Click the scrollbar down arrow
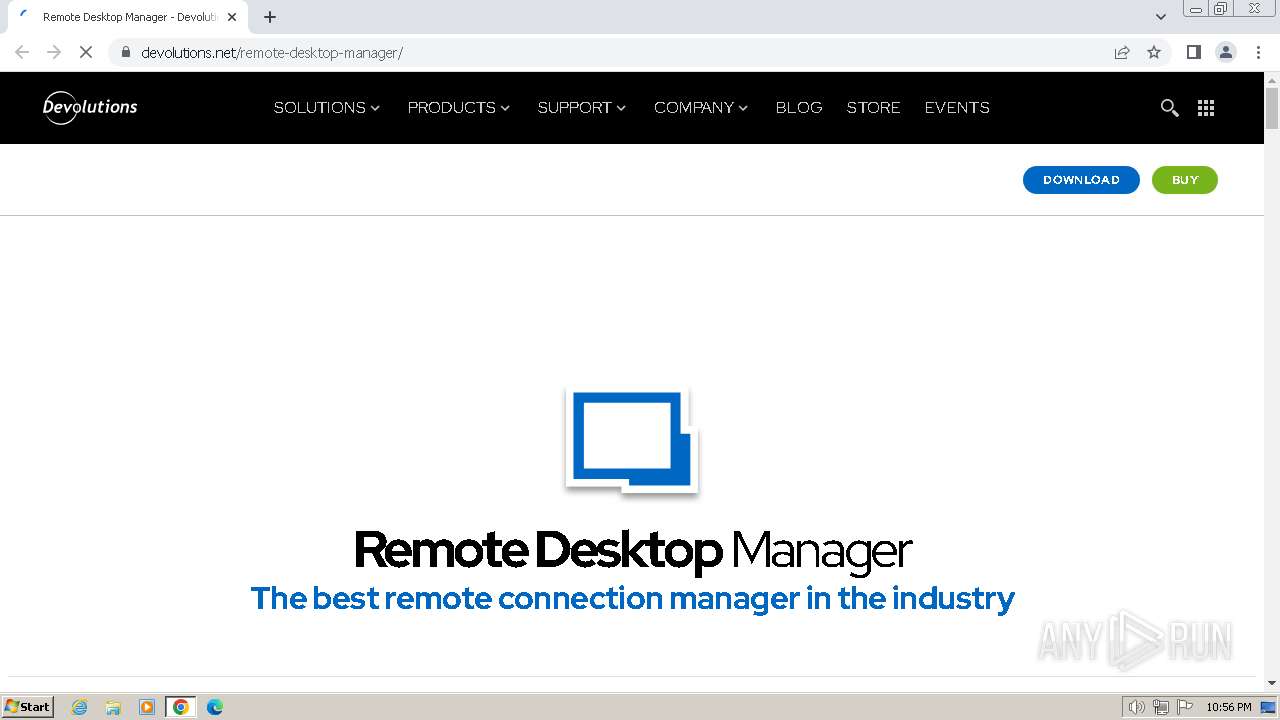 (1272, 683)
